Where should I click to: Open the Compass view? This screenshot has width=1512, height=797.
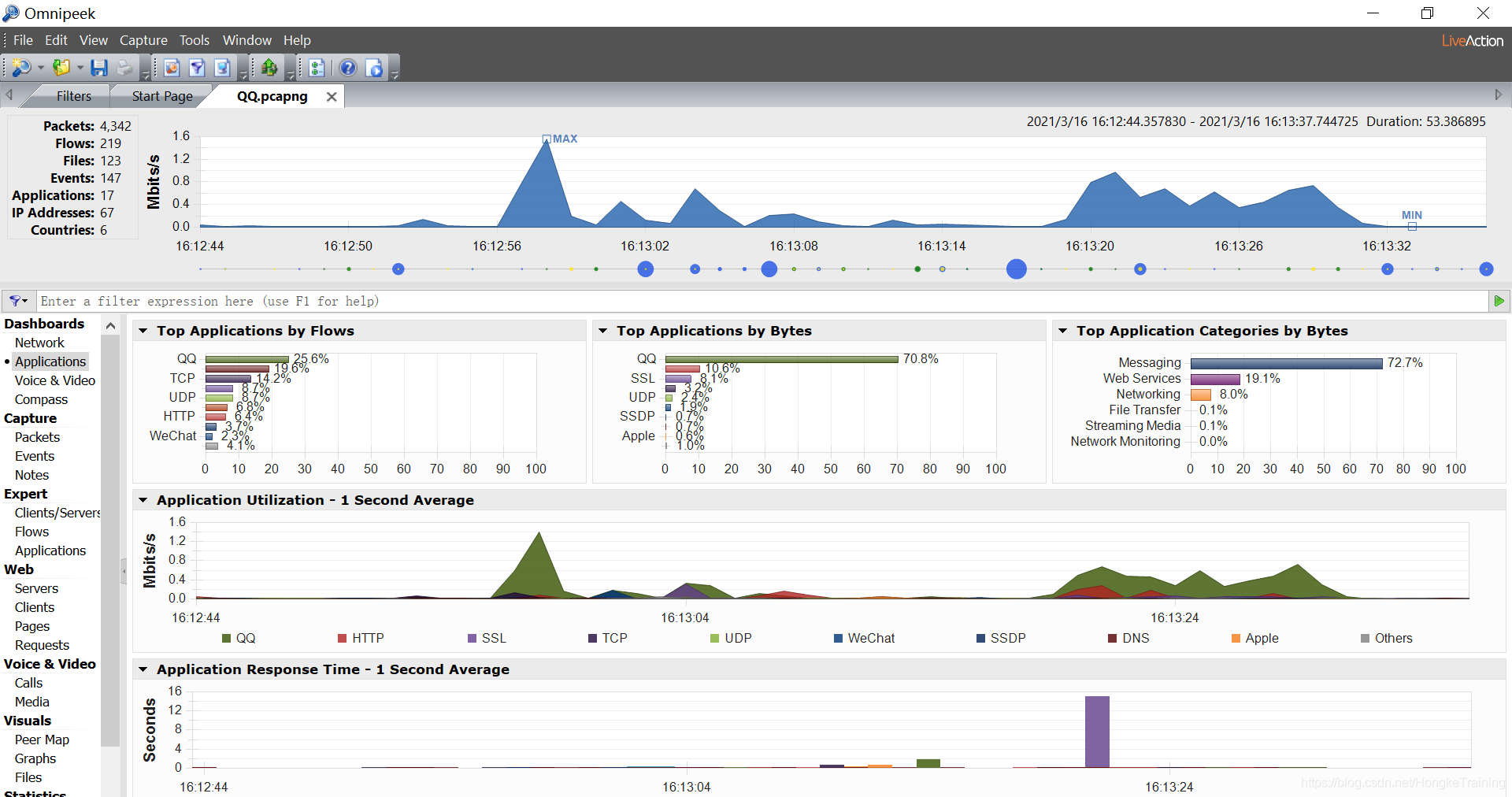pyautogui.click(x=41, y=399)
